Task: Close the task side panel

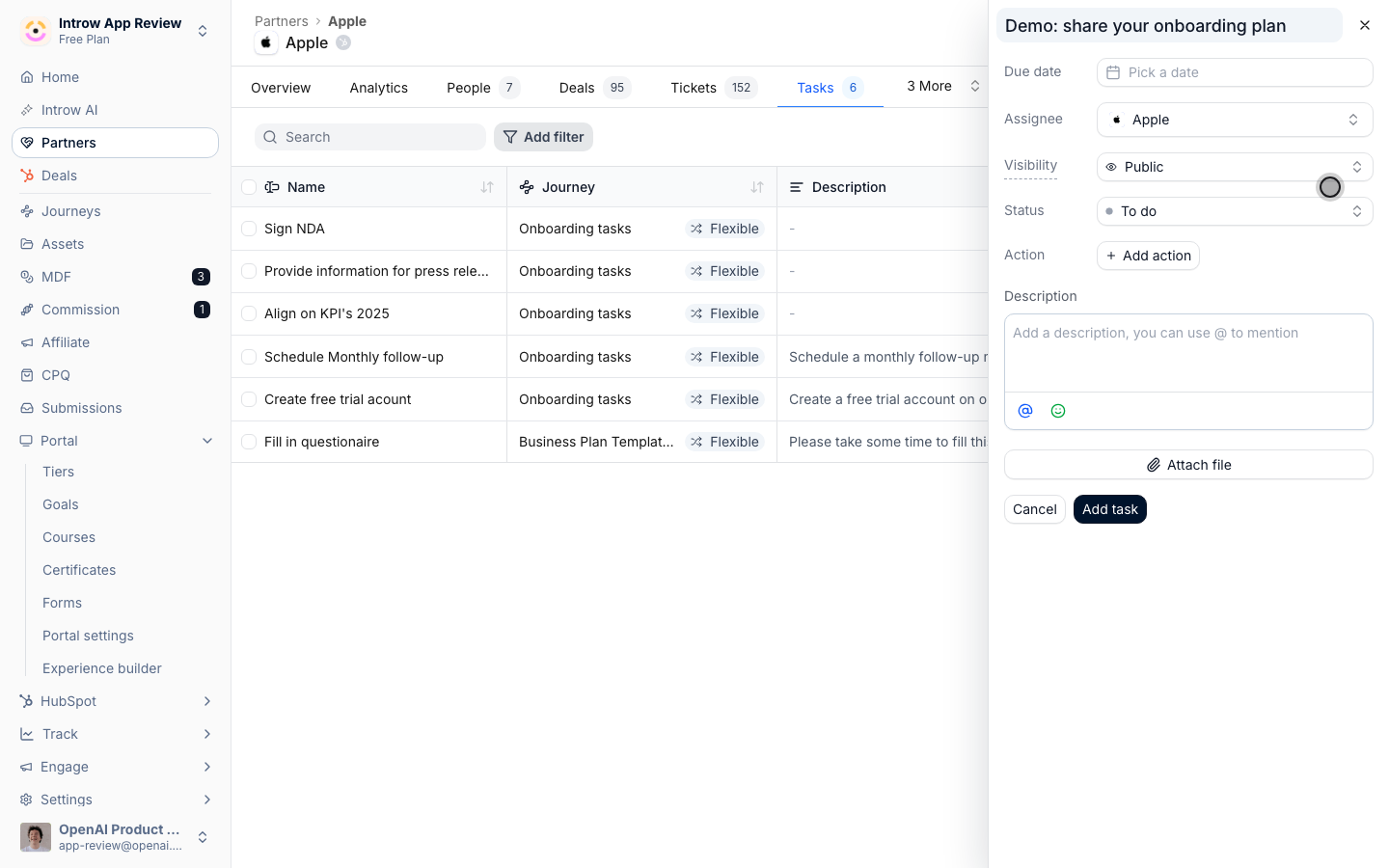Action: click(1365, 25)
